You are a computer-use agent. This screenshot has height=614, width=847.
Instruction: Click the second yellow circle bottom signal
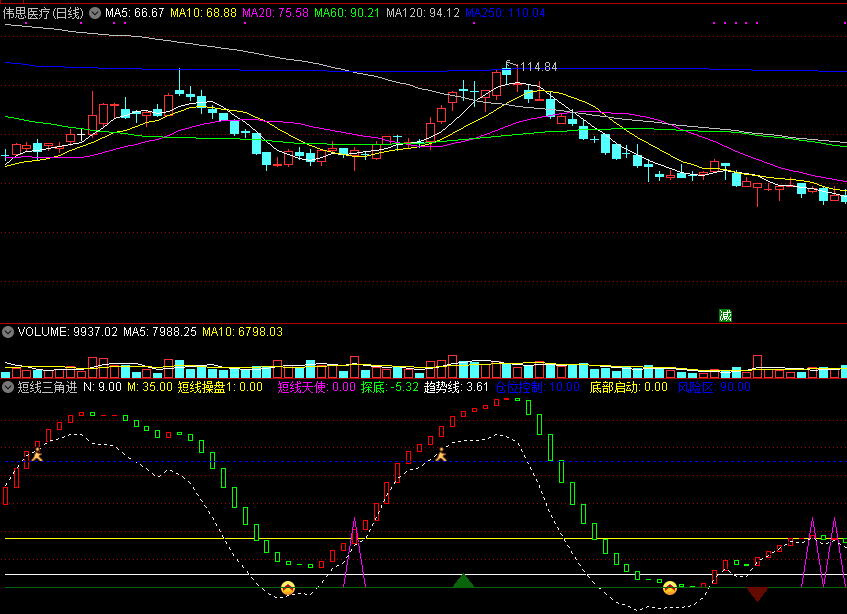(x=670, y=588)
